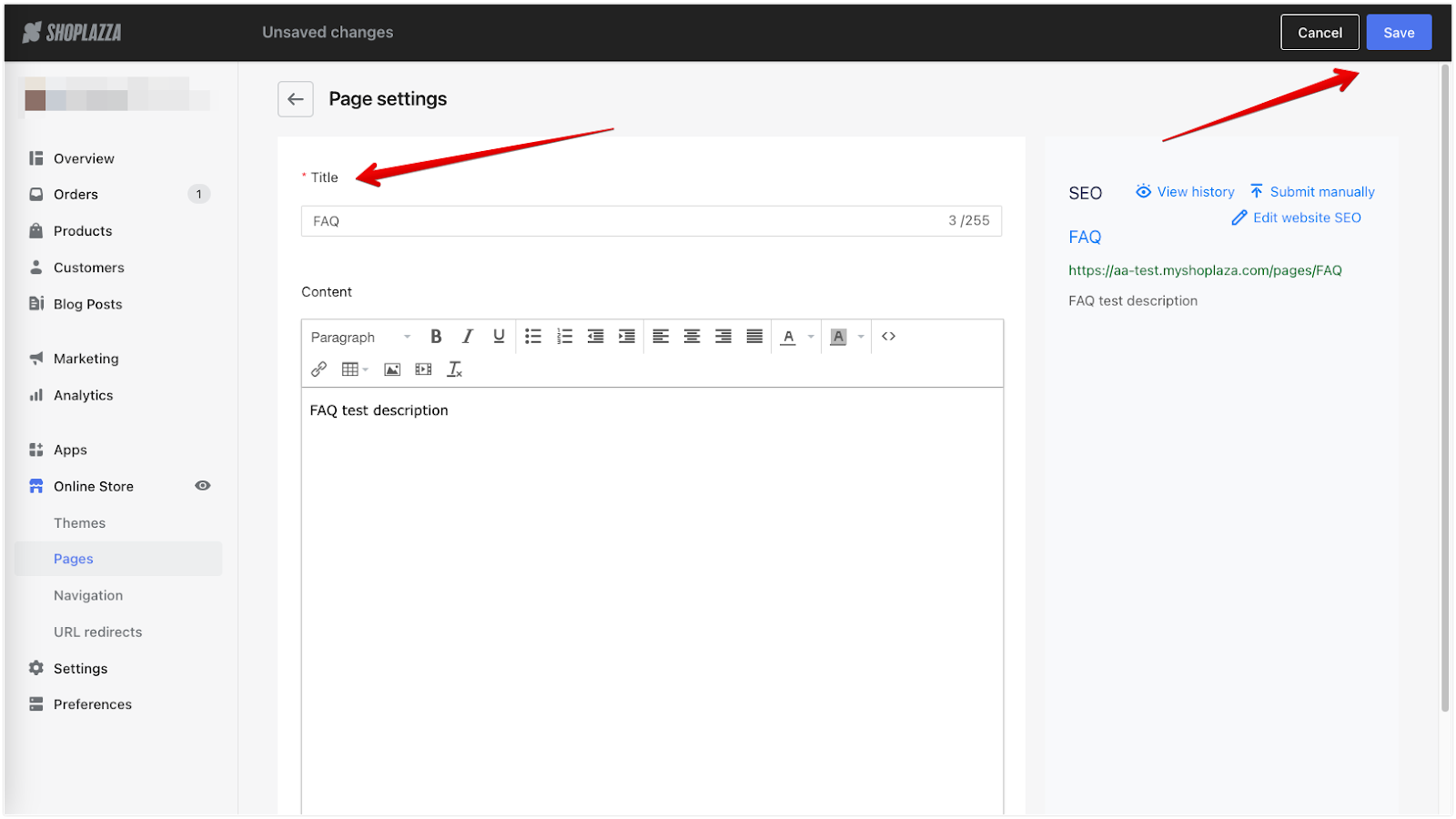Justify the text

[754, 337]
